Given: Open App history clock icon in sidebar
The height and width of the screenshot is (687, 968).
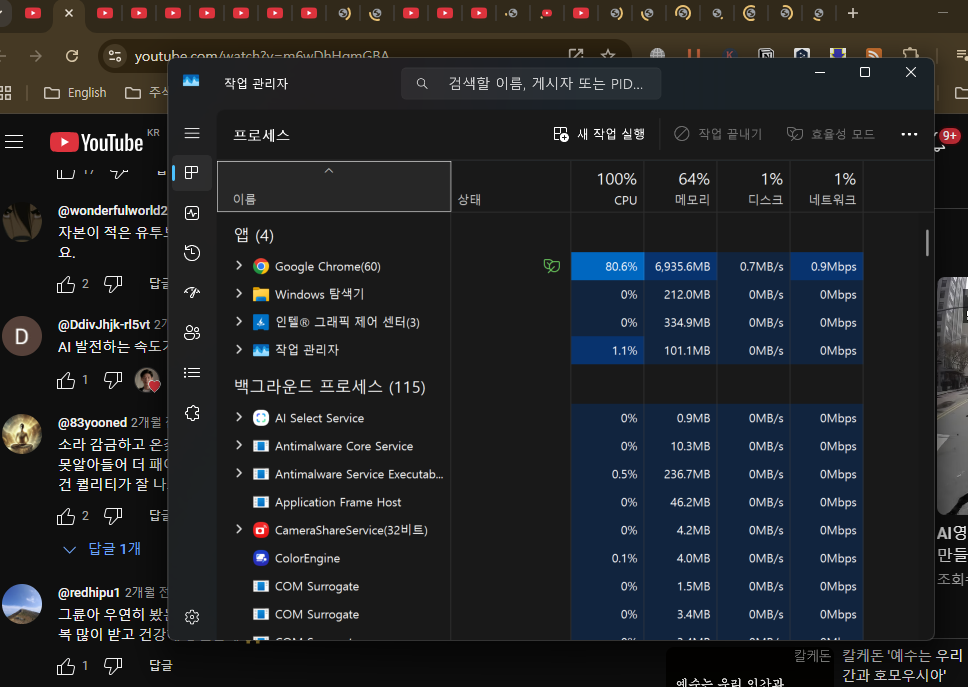Looking at the screenshot, I should coord(192,252).
